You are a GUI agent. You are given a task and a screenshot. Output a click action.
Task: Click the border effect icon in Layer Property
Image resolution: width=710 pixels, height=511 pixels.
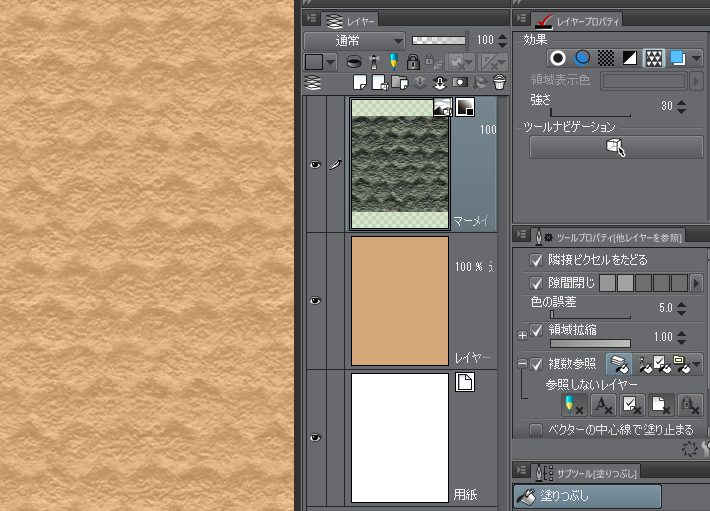click(x=558, y=58)
